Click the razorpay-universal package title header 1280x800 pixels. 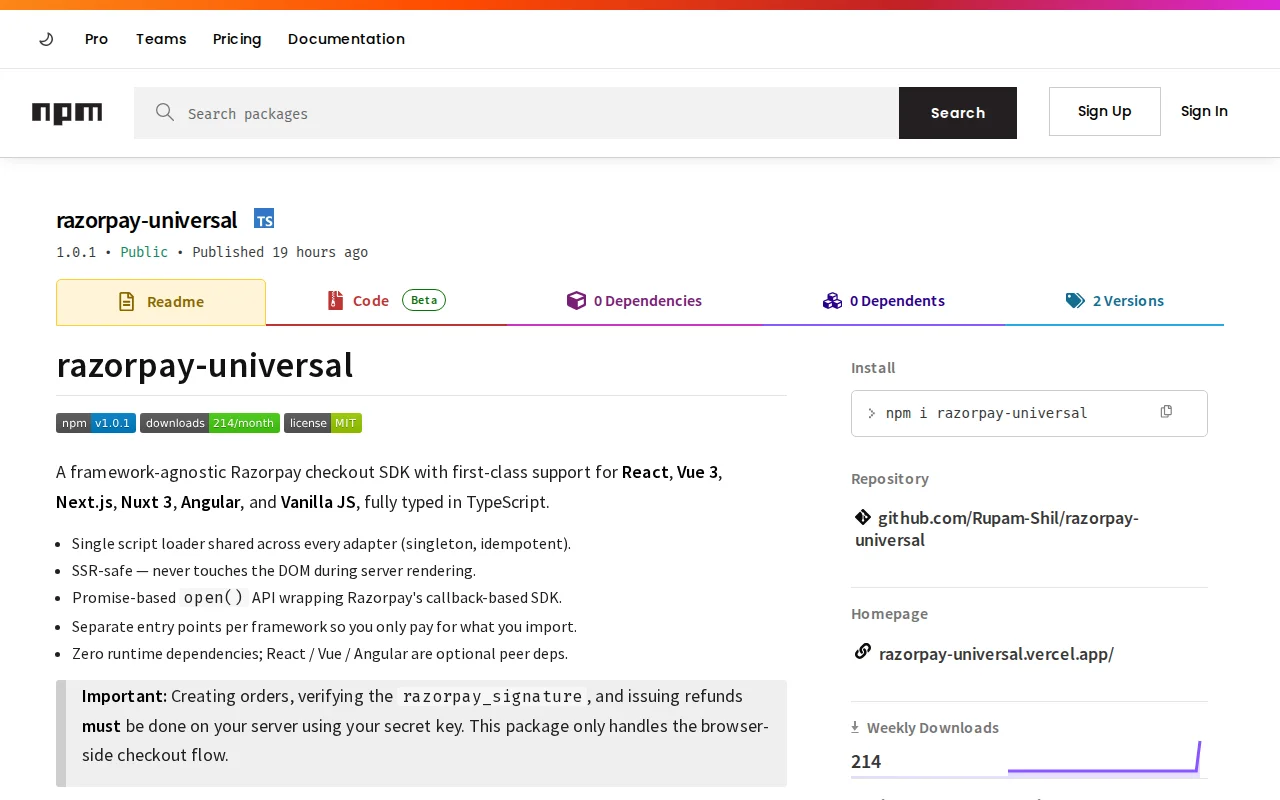[x=146, y=220]
